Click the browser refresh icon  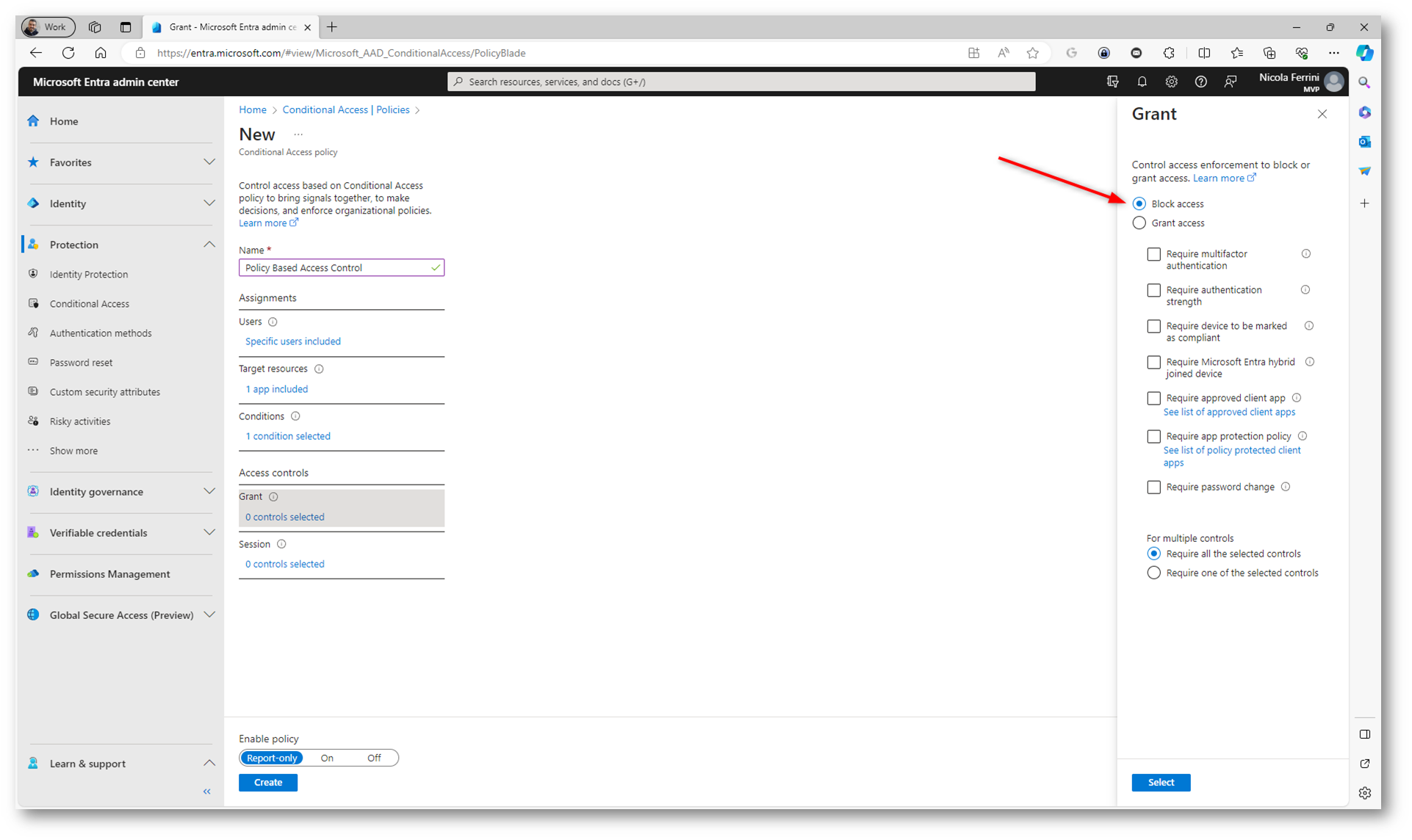click(x=68, y=53)
